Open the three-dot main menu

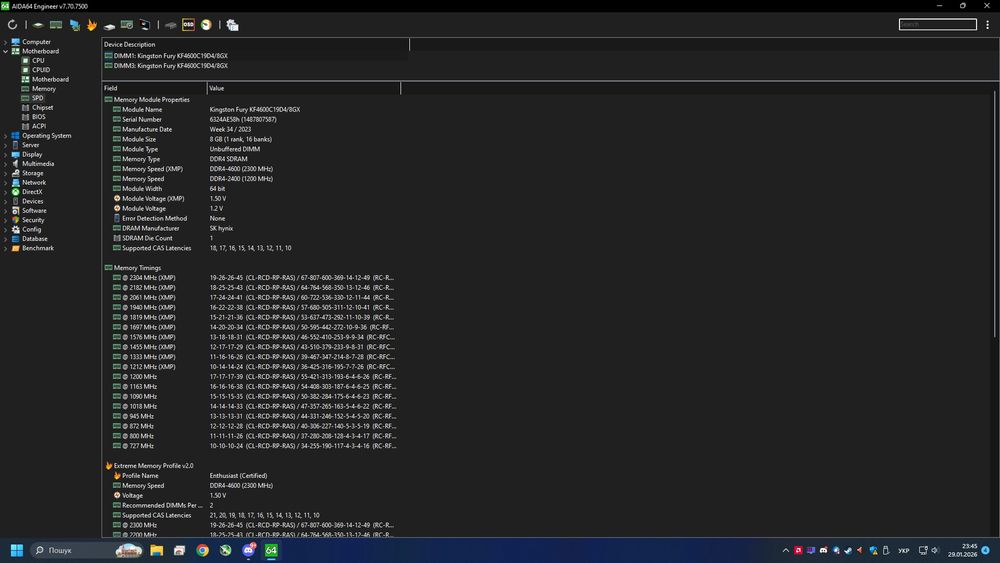[x=987, y=25]
